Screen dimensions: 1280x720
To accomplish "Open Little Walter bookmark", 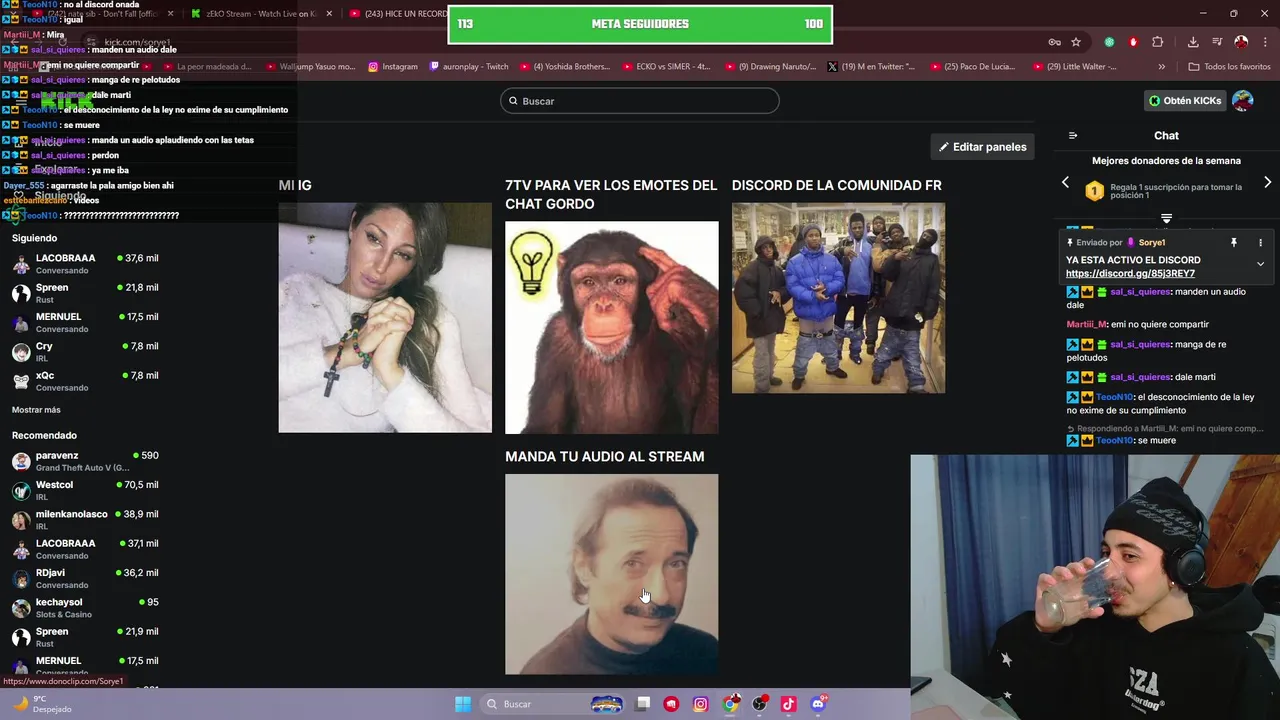I will point(1075,67).
